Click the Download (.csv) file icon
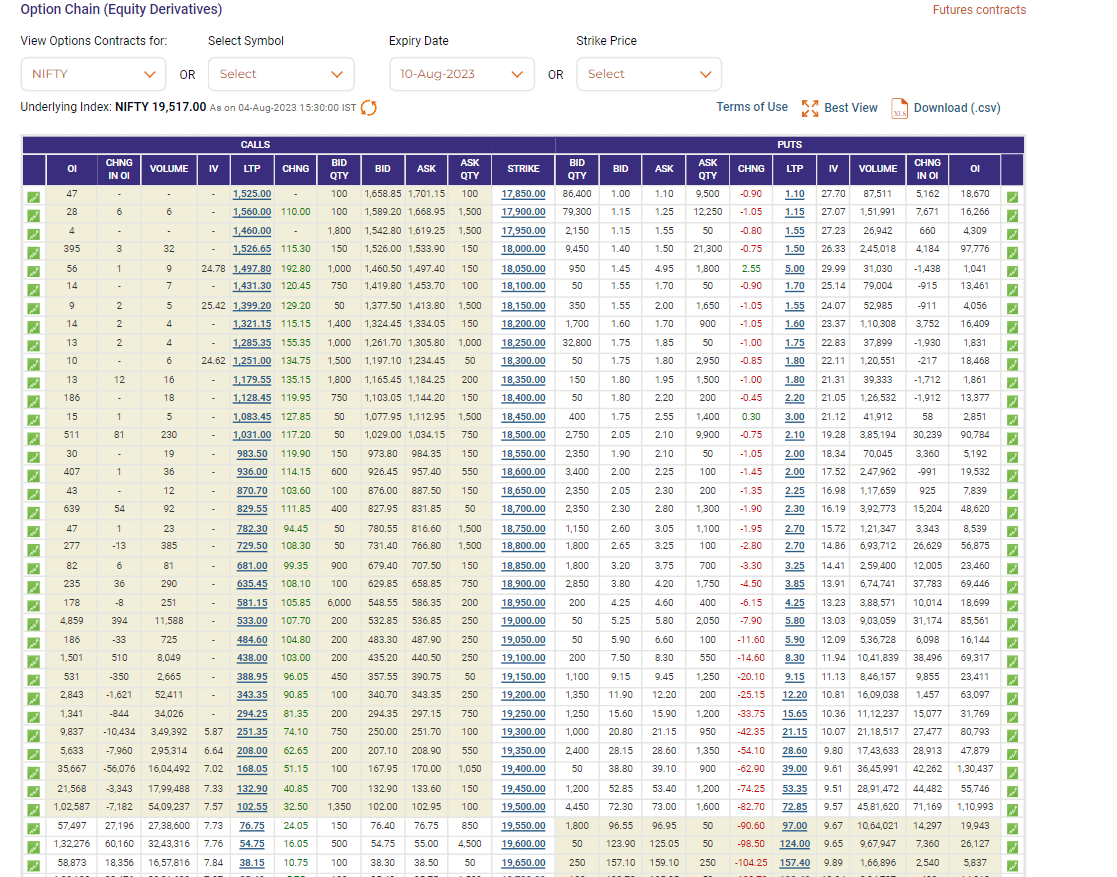Viewport: 1117px width, 877px height. (x=899, y=108)
